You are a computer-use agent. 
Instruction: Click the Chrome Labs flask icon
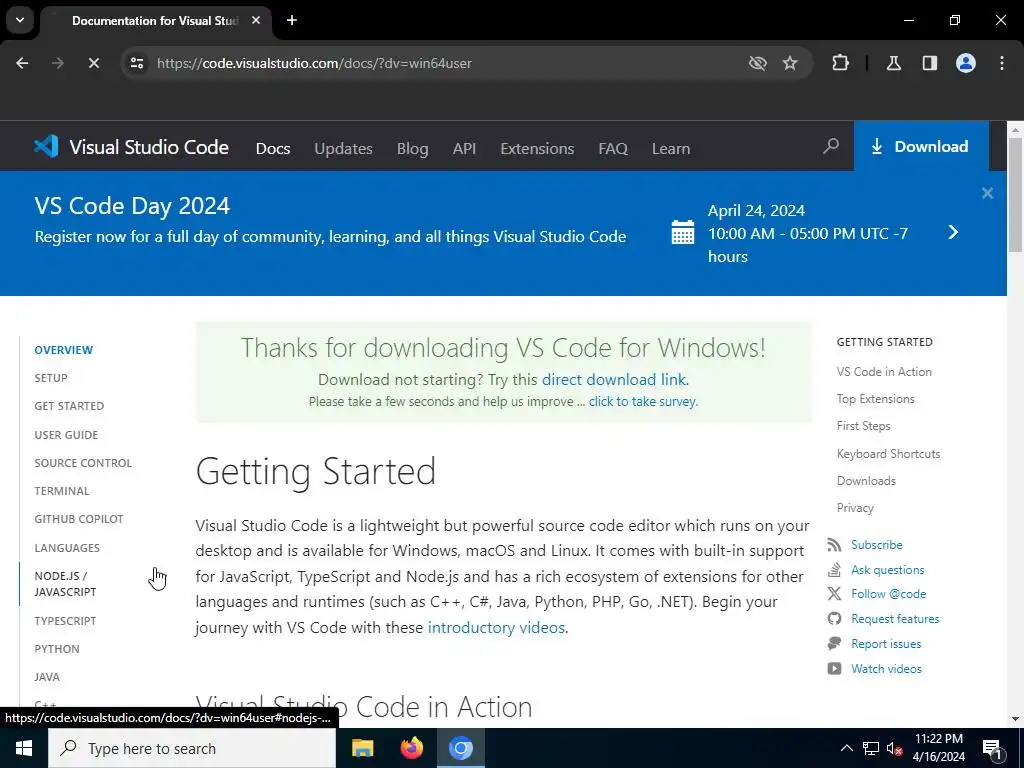[x=894, y=63]
